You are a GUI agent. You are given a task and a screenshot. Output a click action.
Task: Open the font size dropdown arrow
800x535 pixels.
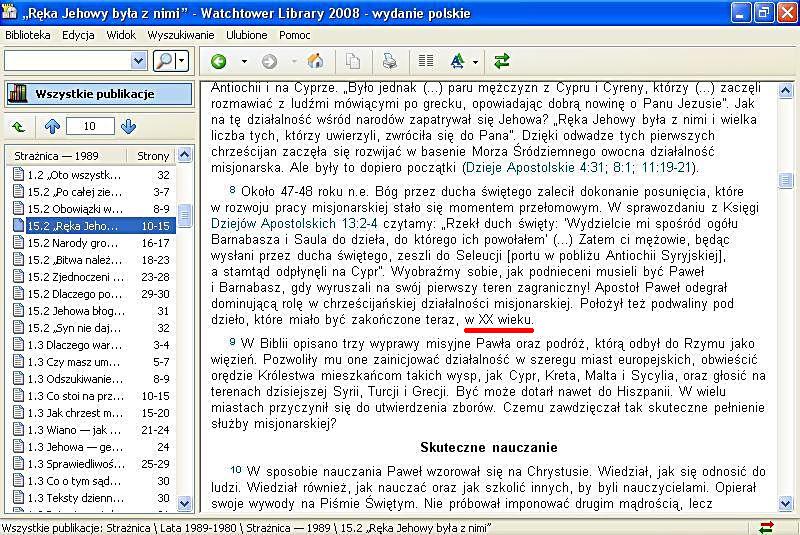(475, 61)
